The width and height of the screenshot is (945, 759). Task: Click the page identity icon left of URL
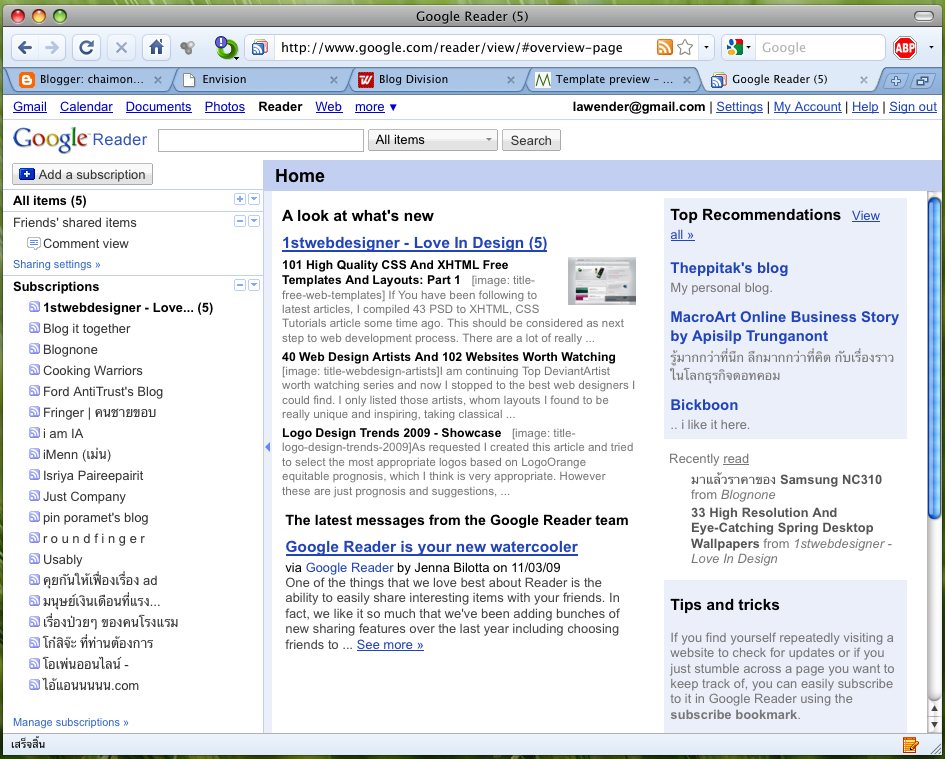point(260,47)
